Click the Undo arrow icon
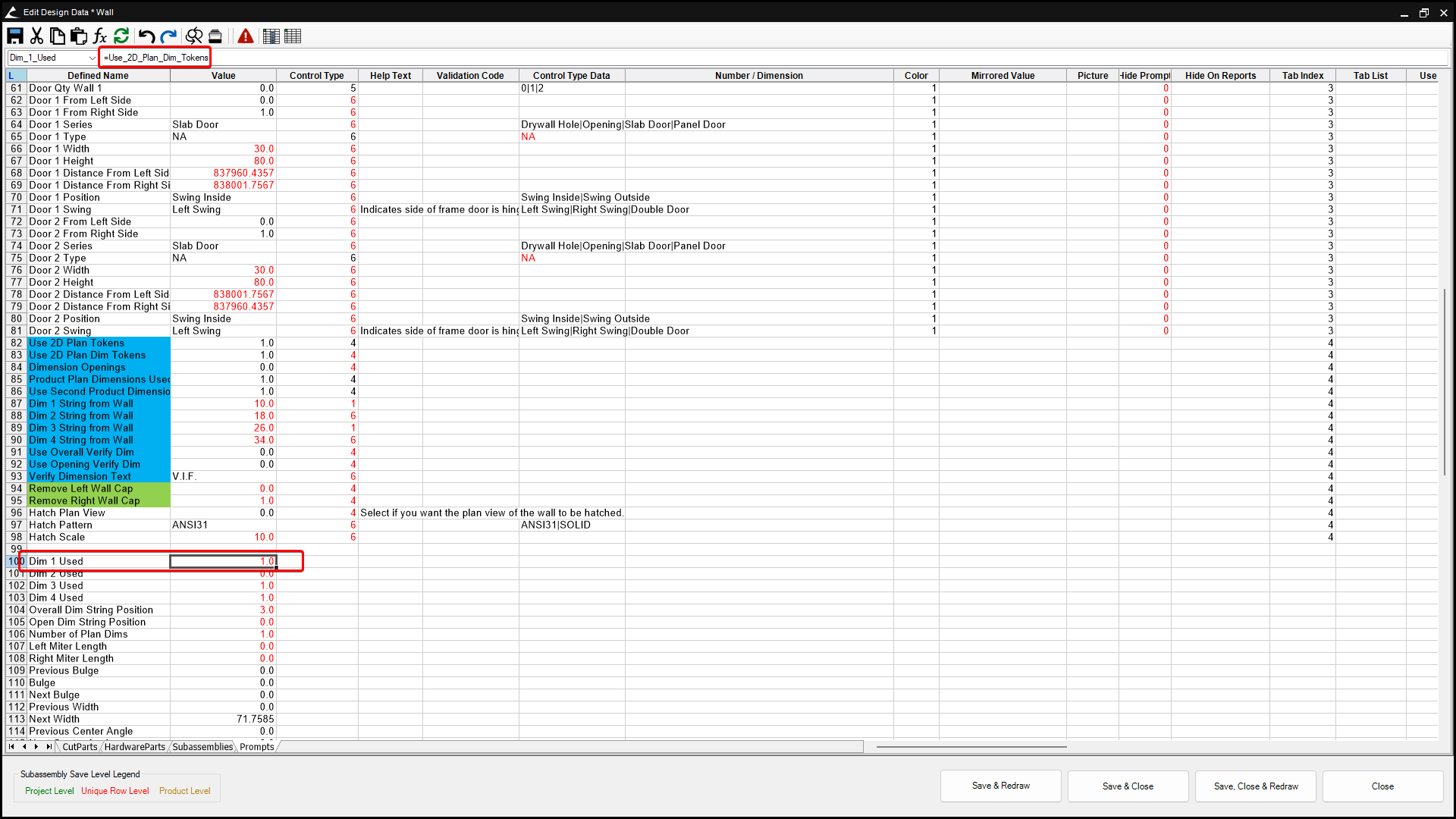The width and height of the screenshot is (1456, 819). [x=146, y=36]
